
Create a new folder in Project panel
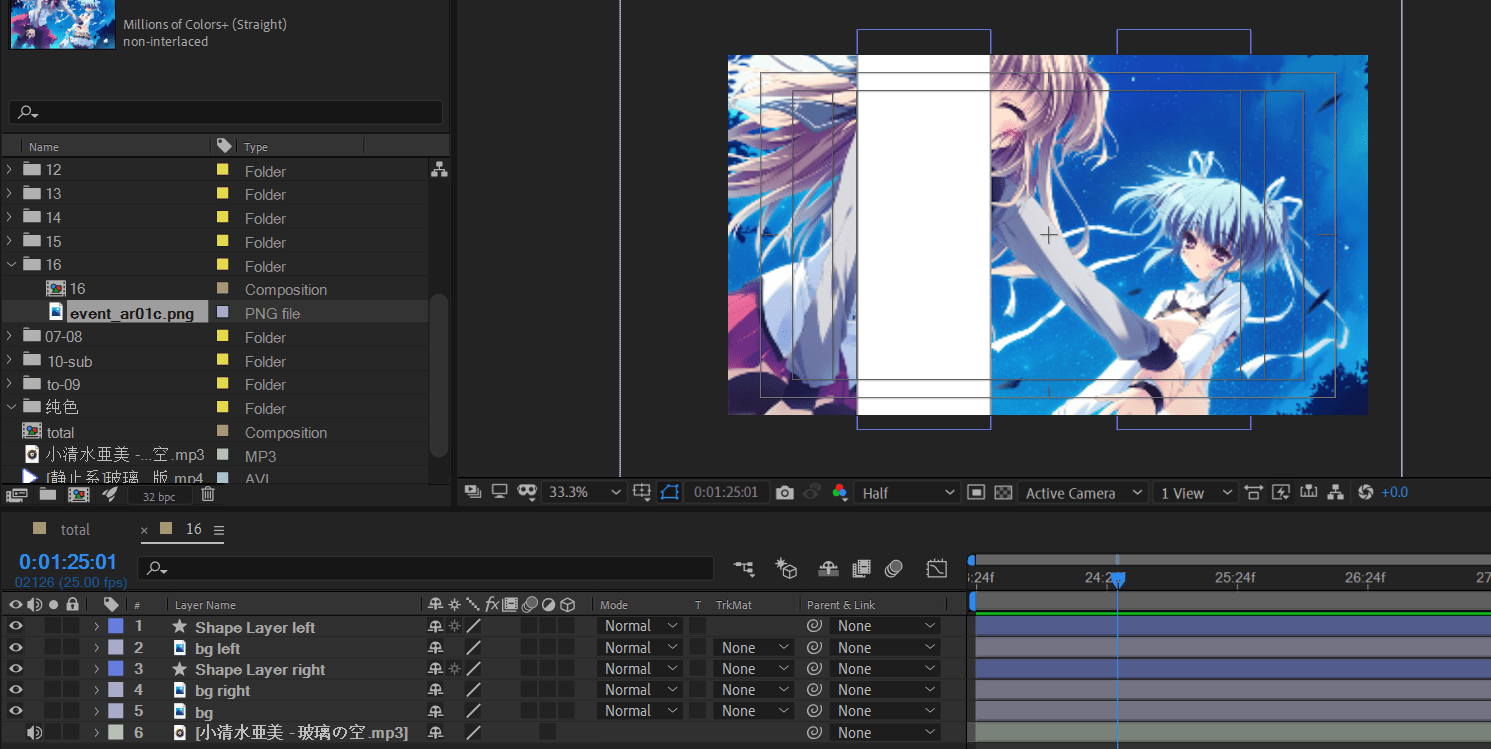[x=48, y=494]
